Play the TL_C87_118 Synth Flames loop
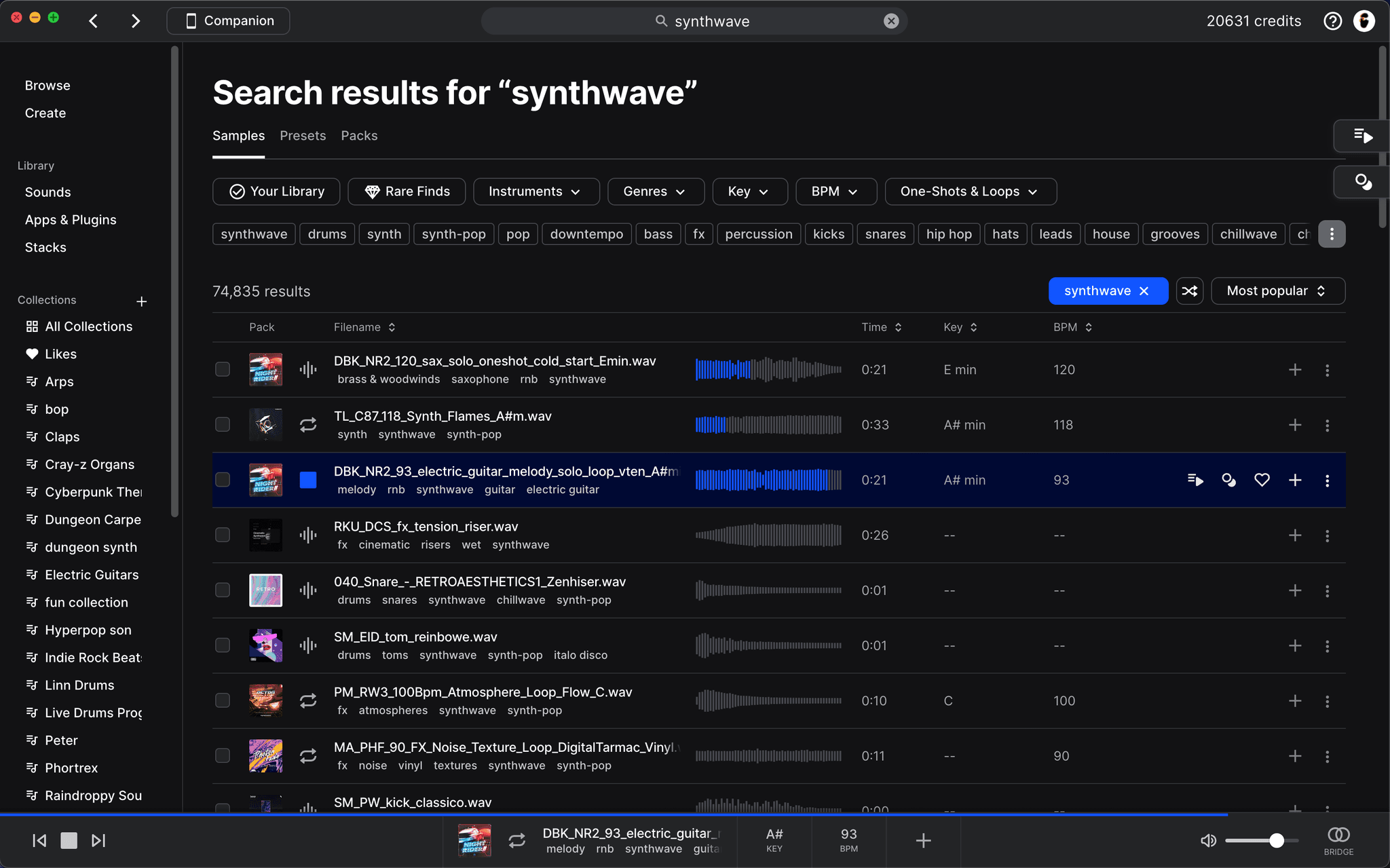This screenshot has height=868, width=1390. [x=308, y=425]
